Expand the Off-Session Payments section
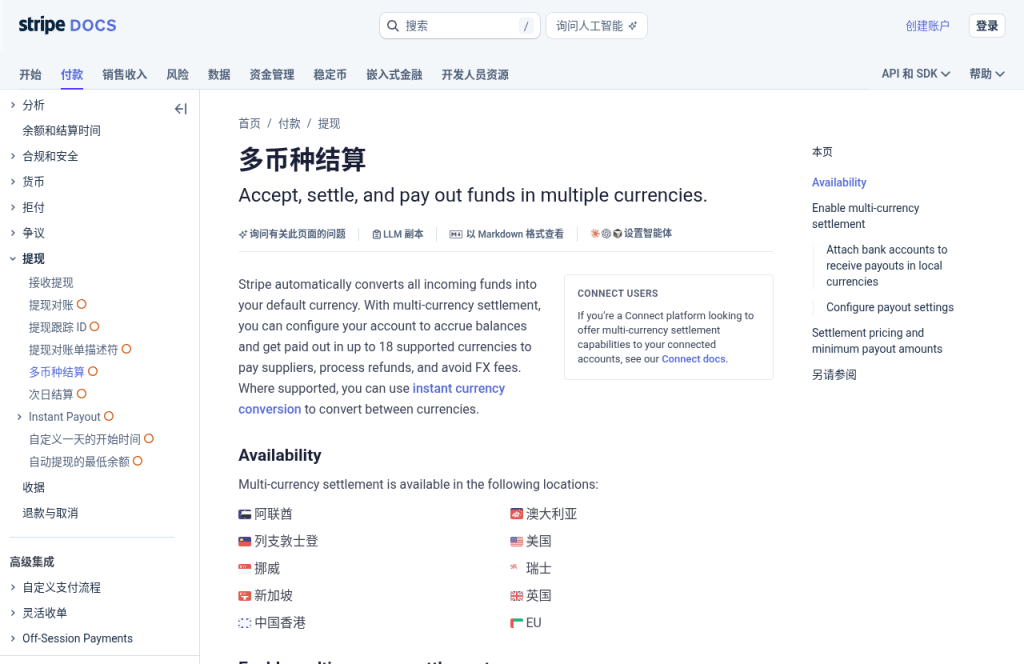The image size is (1024, 664). pyautogui.click(x=12, y=638)
